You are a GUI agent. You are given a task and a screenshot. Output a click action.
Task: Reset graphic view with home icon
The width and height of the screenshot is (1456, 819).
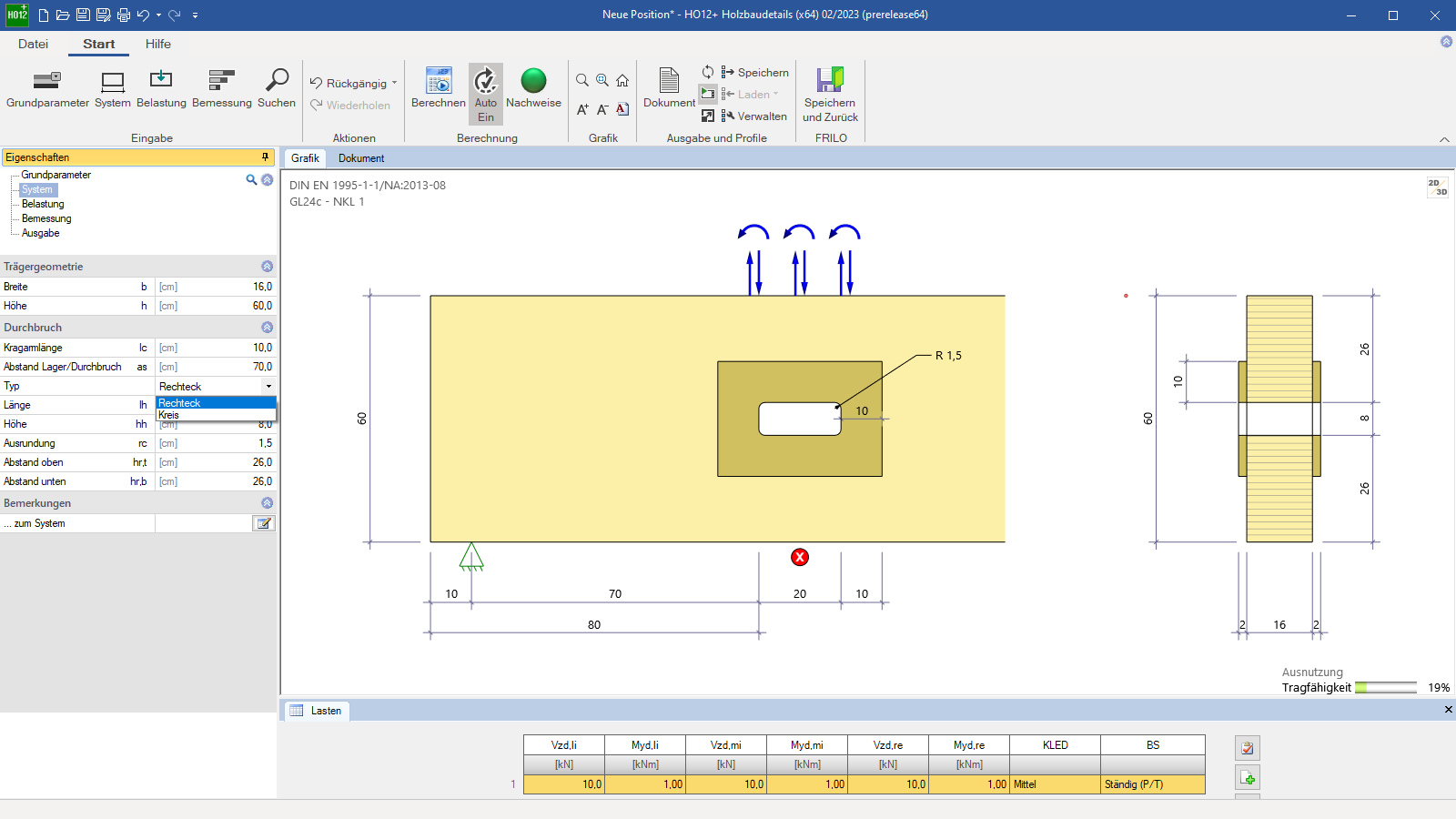[622, 80]
